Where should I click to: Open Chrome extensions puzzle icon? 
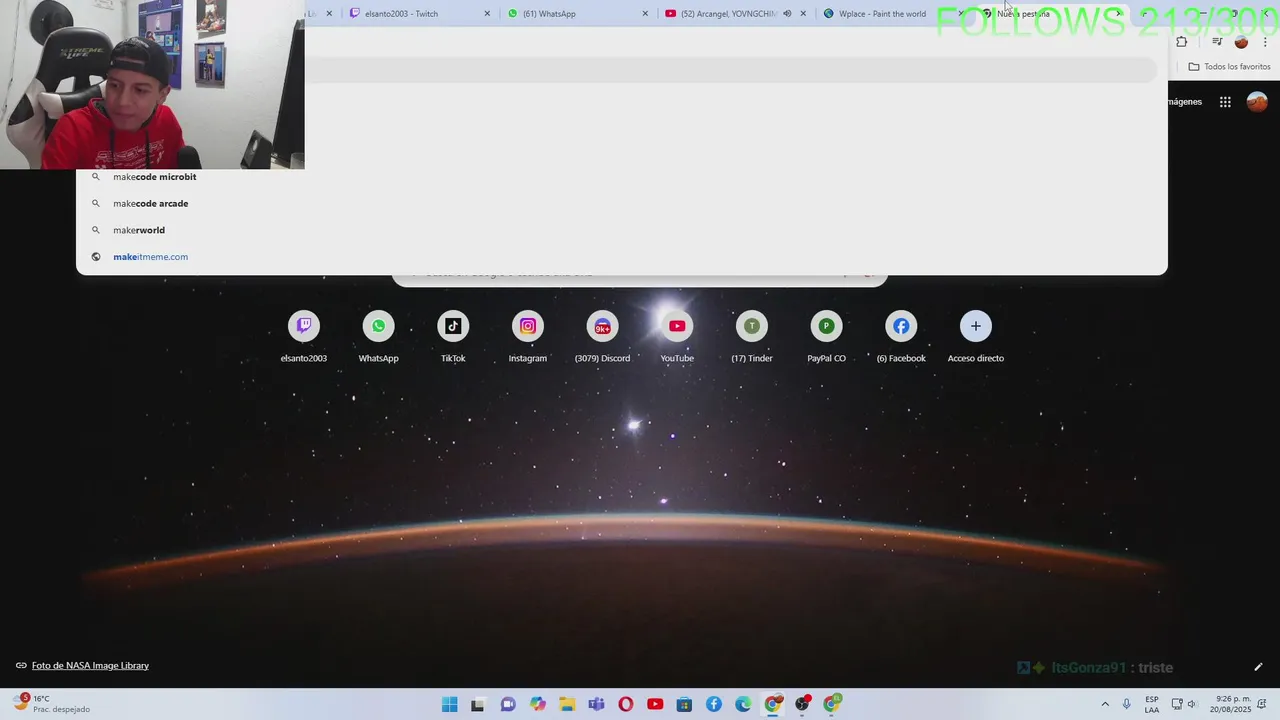click(x=1182, y=41)
